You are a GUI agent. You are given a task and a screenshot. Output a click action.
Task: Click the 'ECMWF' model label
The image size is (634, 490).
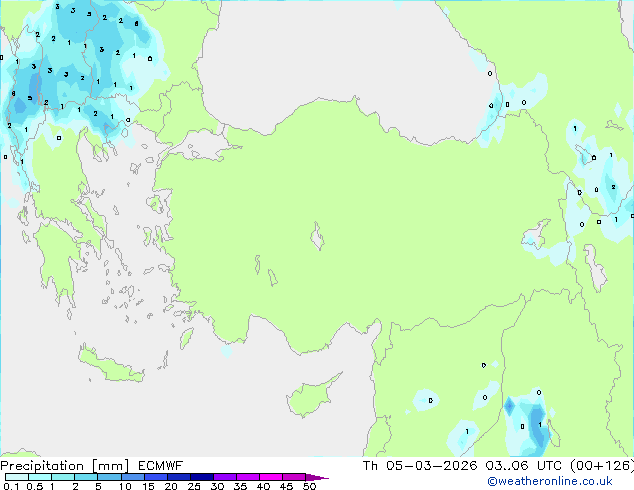(x=160, y=466)
